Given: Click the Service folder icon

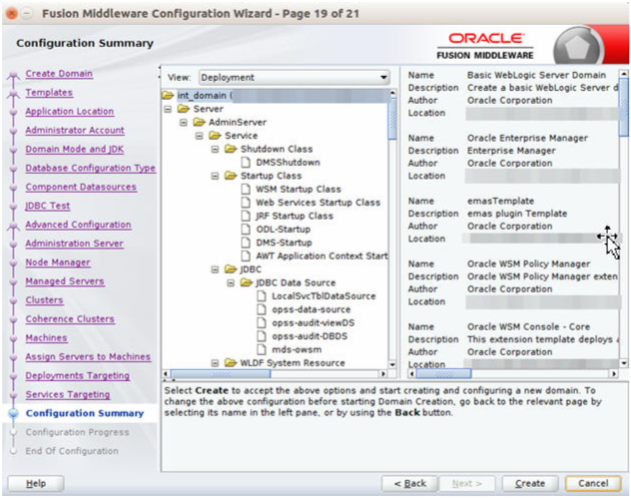Looking at the screenshot, I should pos(215,136).
